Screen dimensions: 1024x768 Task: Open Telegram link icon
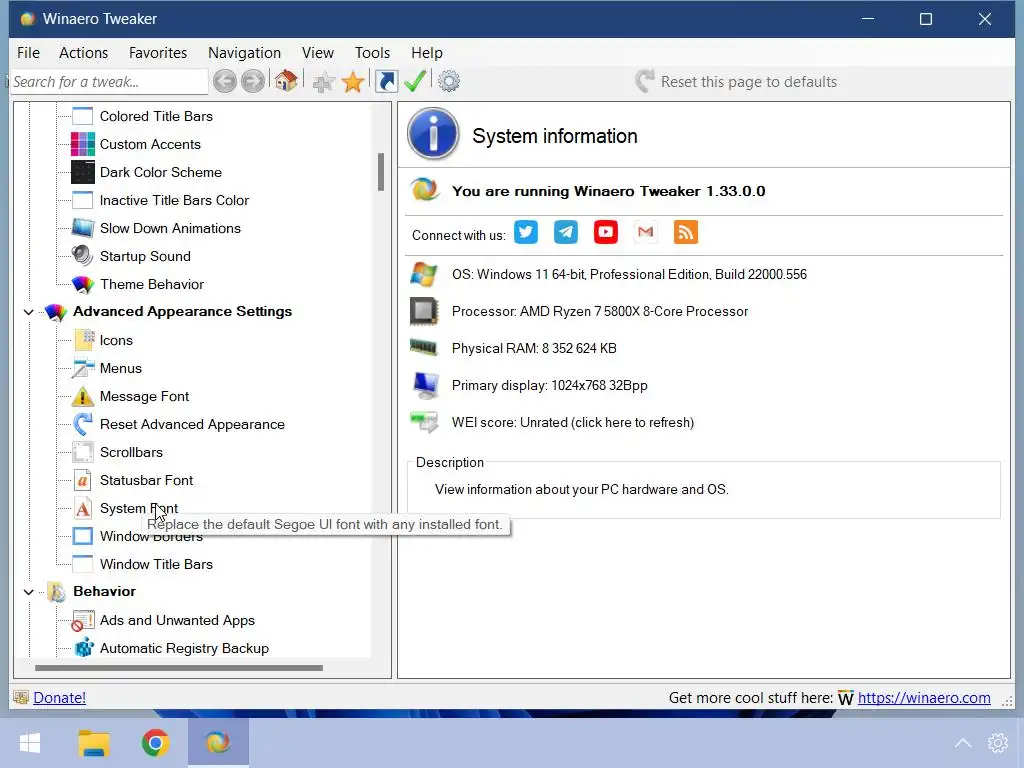(566, 232)
